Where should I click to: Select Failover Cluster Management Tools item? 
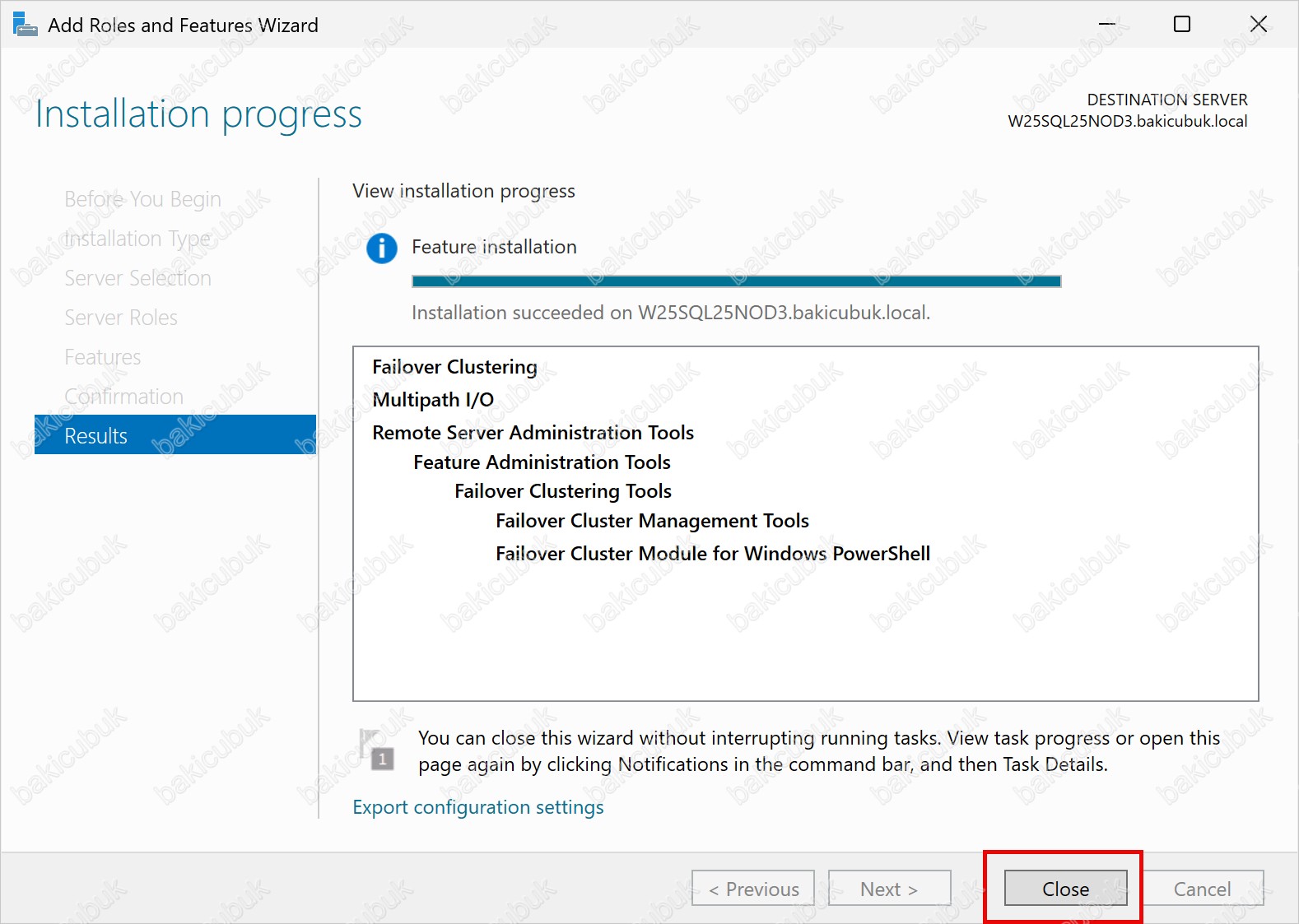point(652,521)
